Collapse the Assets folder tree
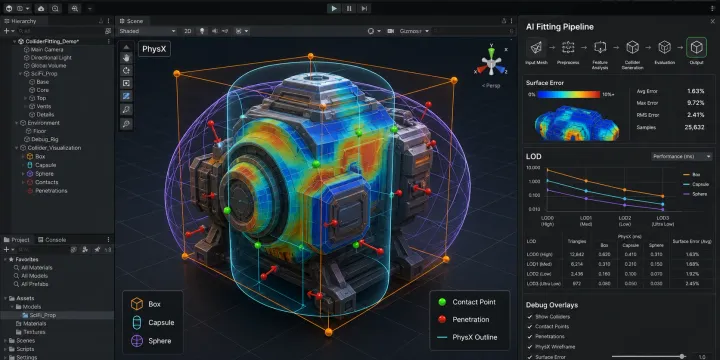Image resolution: width=720 pixels, height=360 pixels. coord(6,298)
